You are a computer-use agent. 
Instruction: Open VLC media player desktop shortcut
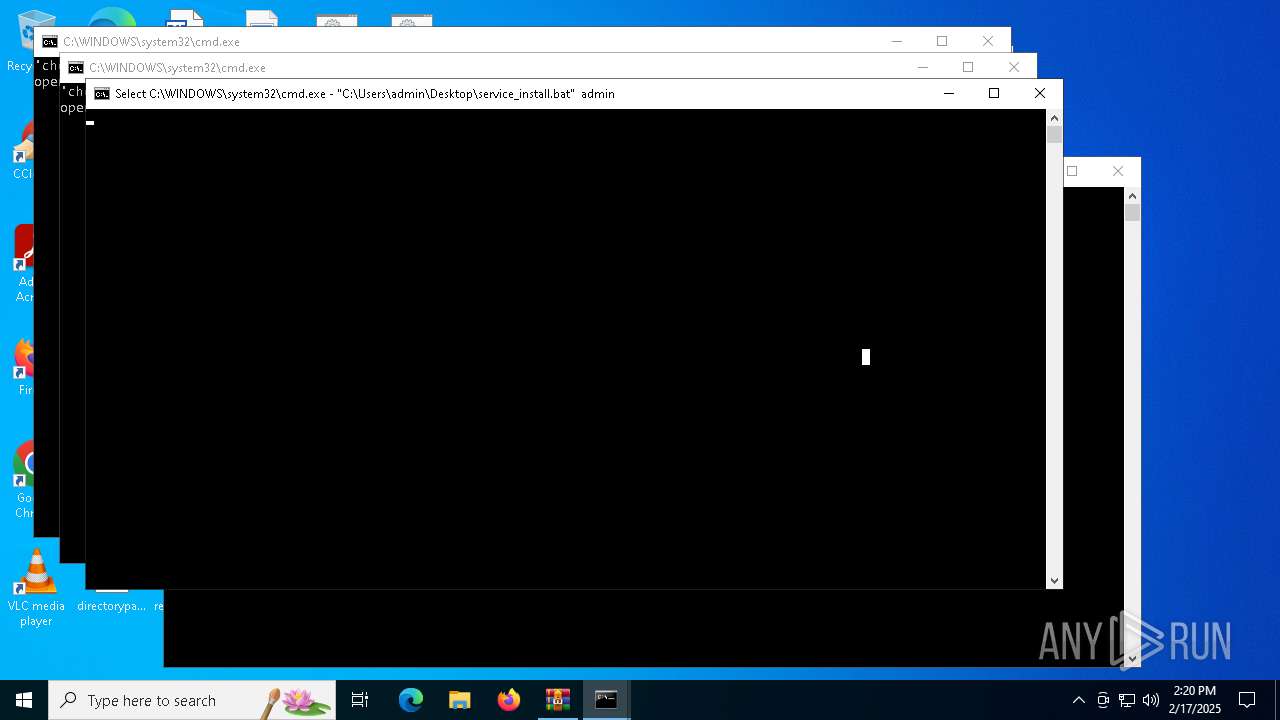tap(36, 588)
